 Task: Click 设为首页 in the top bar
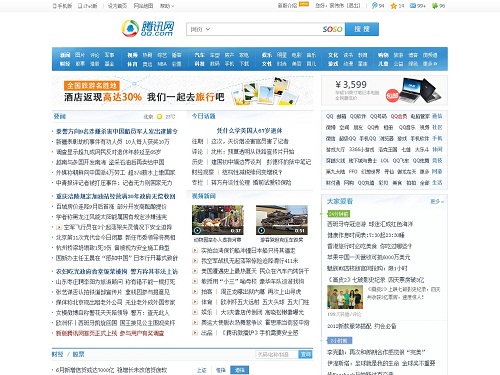(x=117, y=6)
